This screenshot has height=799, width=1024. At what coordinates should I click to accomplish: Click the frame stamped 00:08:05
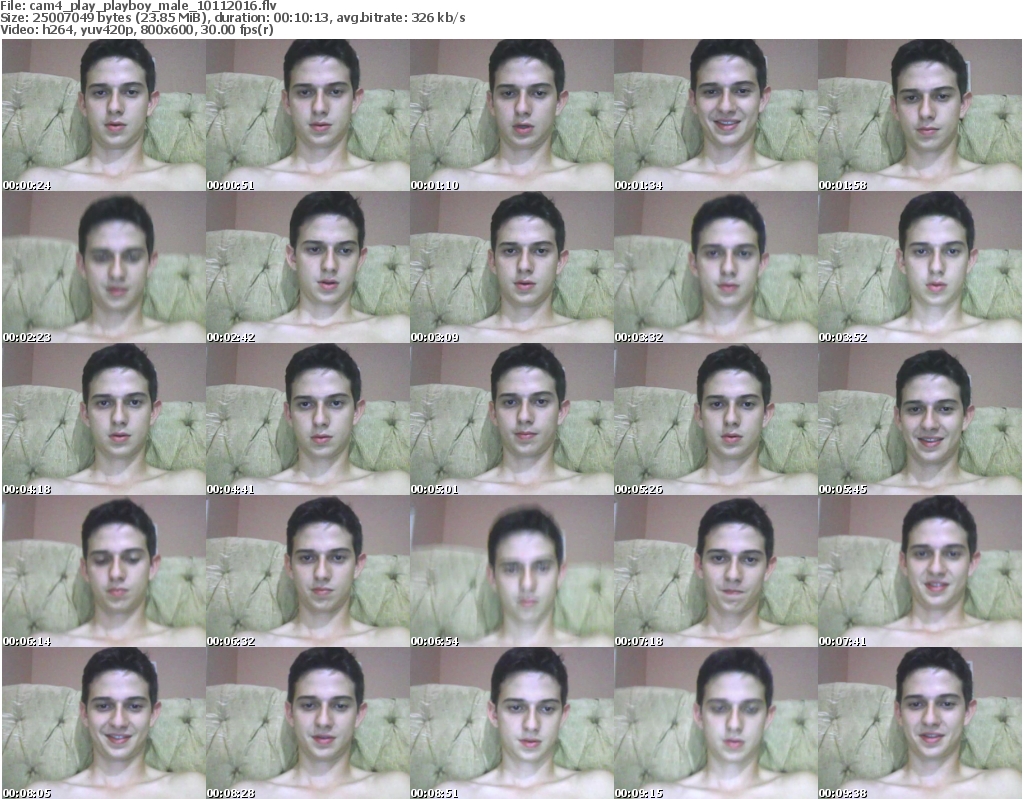point(104,723)
